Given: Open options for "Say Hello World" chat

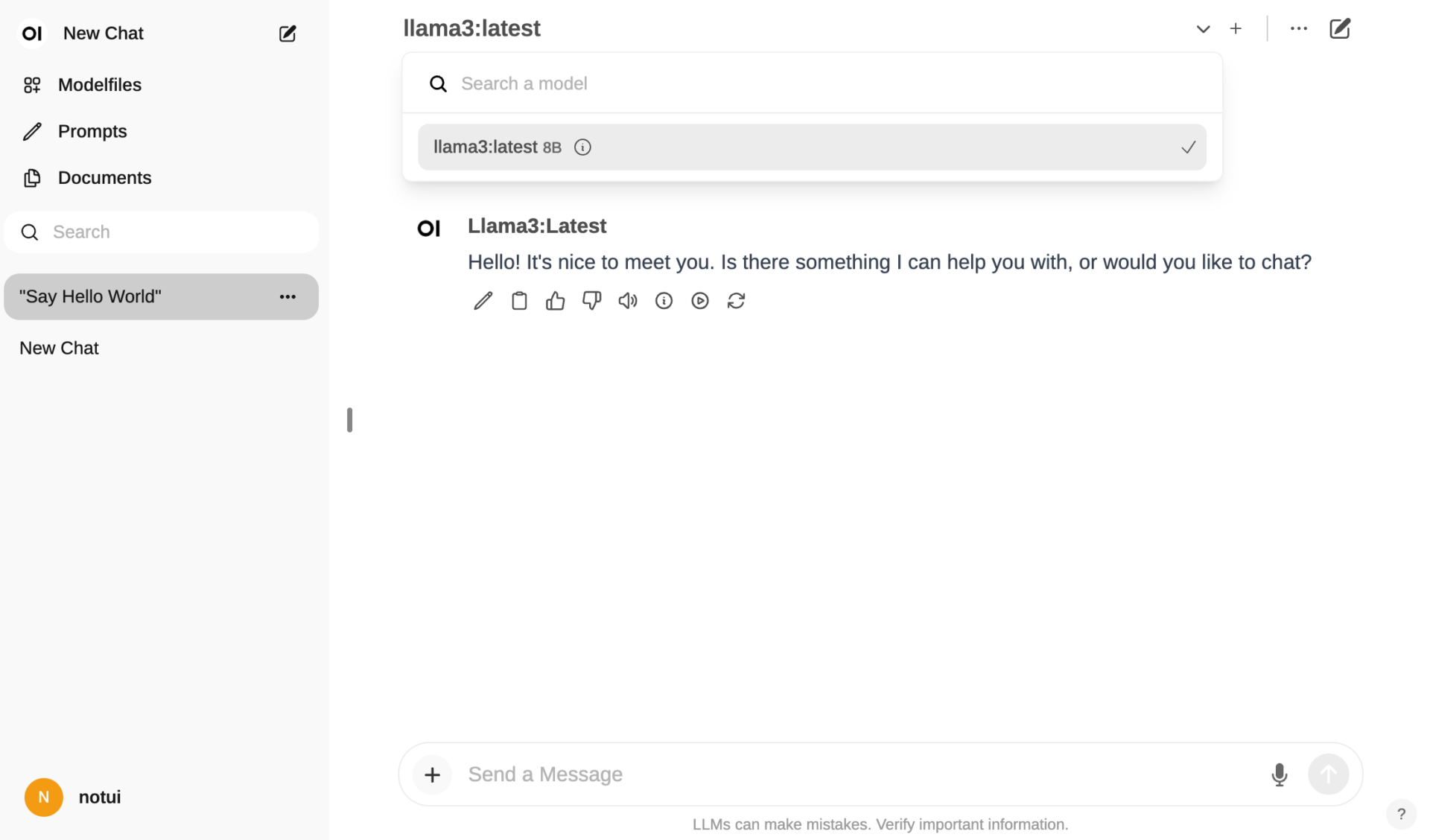Looking at the screenshot, I should (x=287, y=297).
